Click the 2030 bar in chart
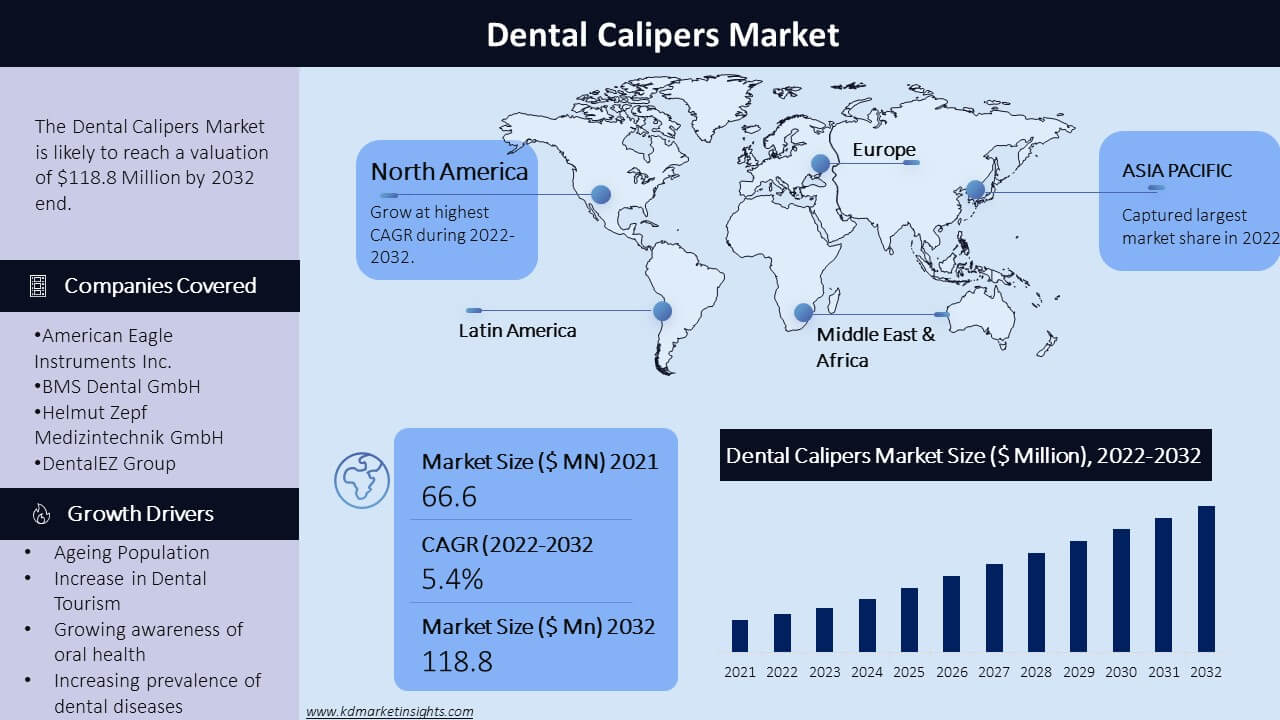This screenshot has height=720, width=1280. [1121, 590]
